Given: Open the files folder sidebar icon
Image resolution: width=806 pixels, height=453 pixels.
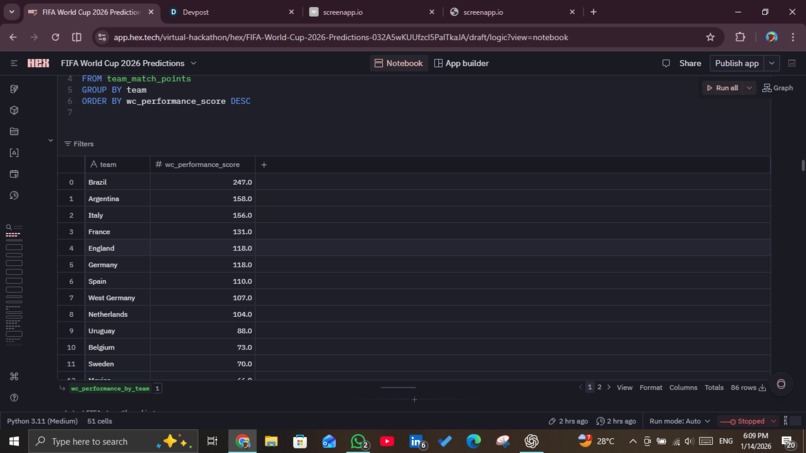Looking at the screenshot, I should (x=14, y=132).
